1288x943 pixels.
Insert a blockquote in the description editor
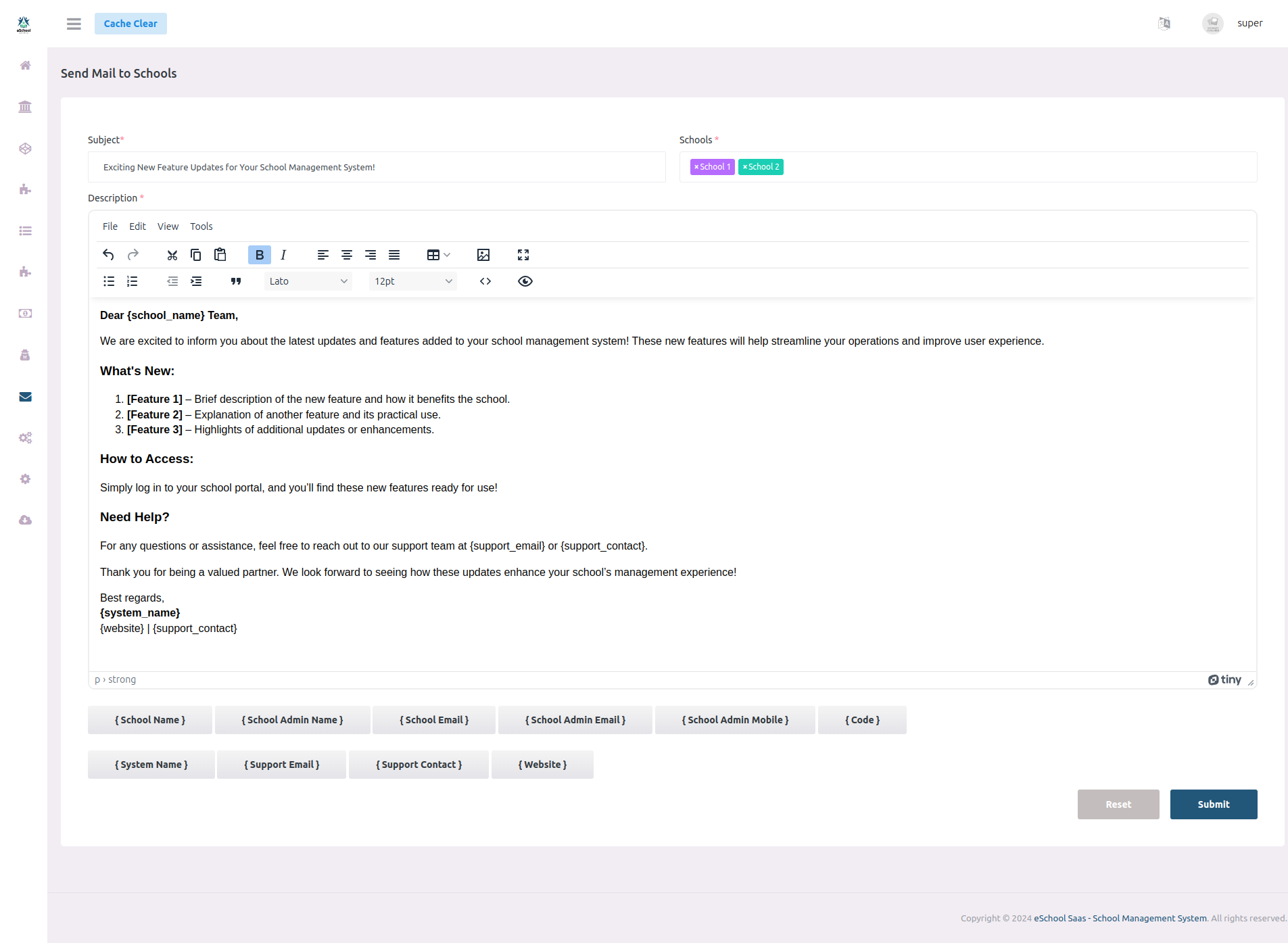(x=235, y=281)
